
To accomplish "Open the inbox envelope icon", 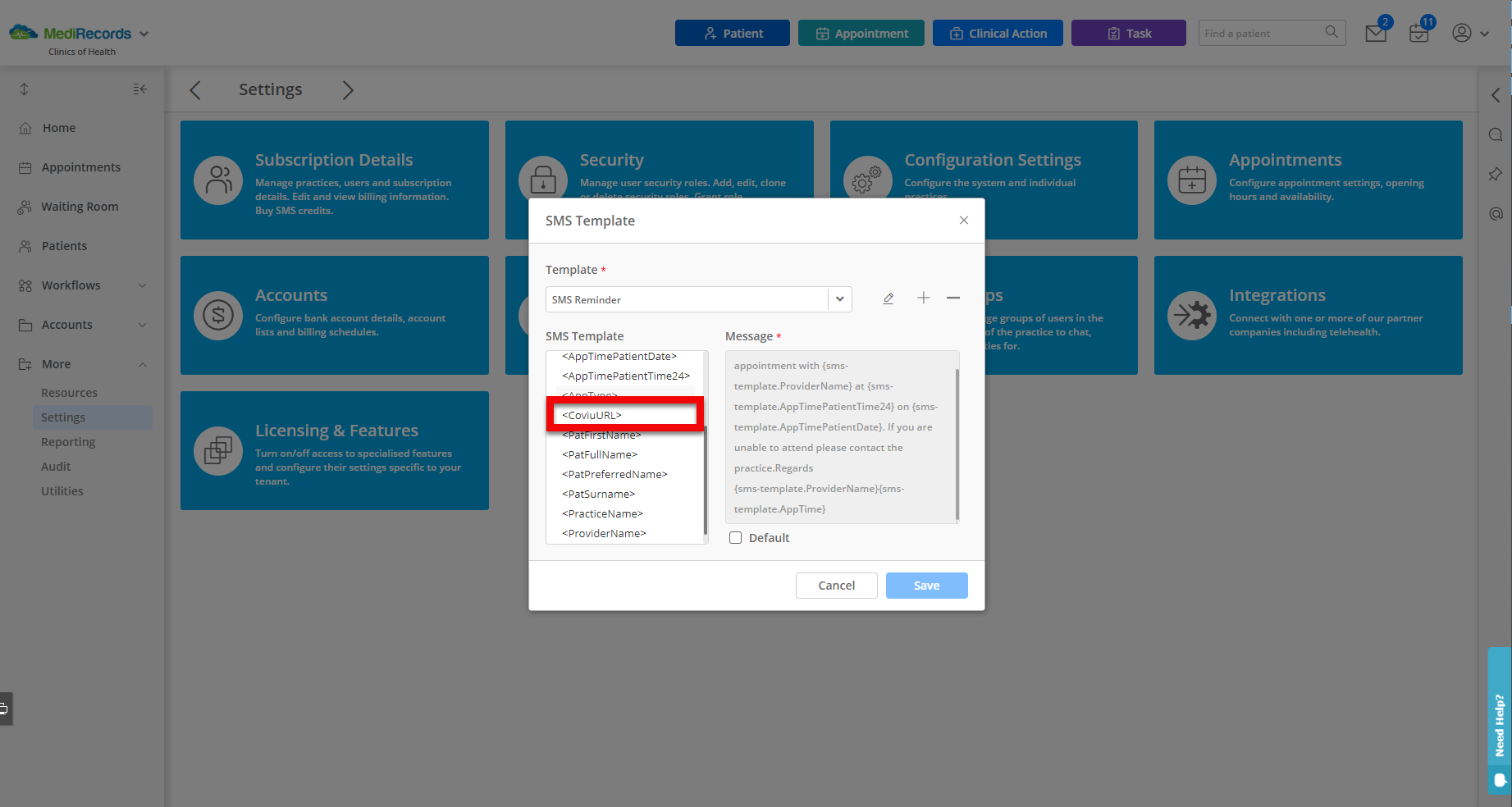I will [1375, 33].
